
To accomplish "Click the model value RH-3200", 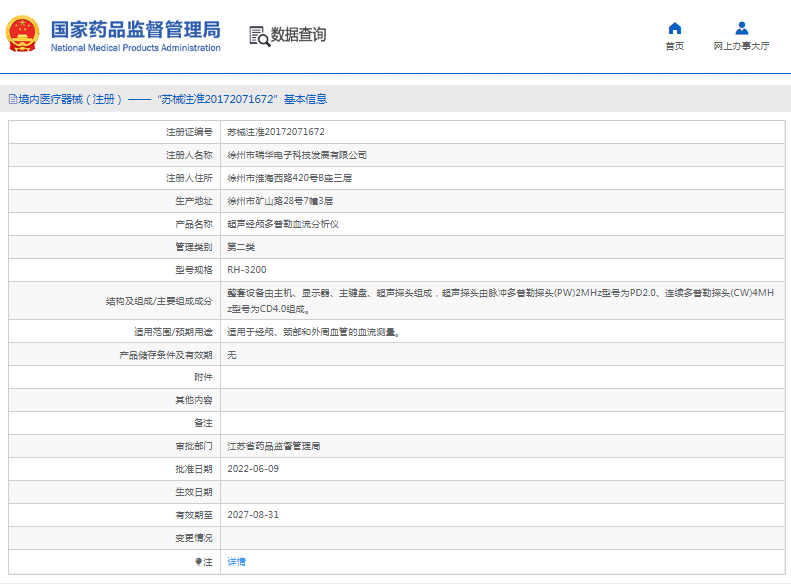I will pos(247,270).
